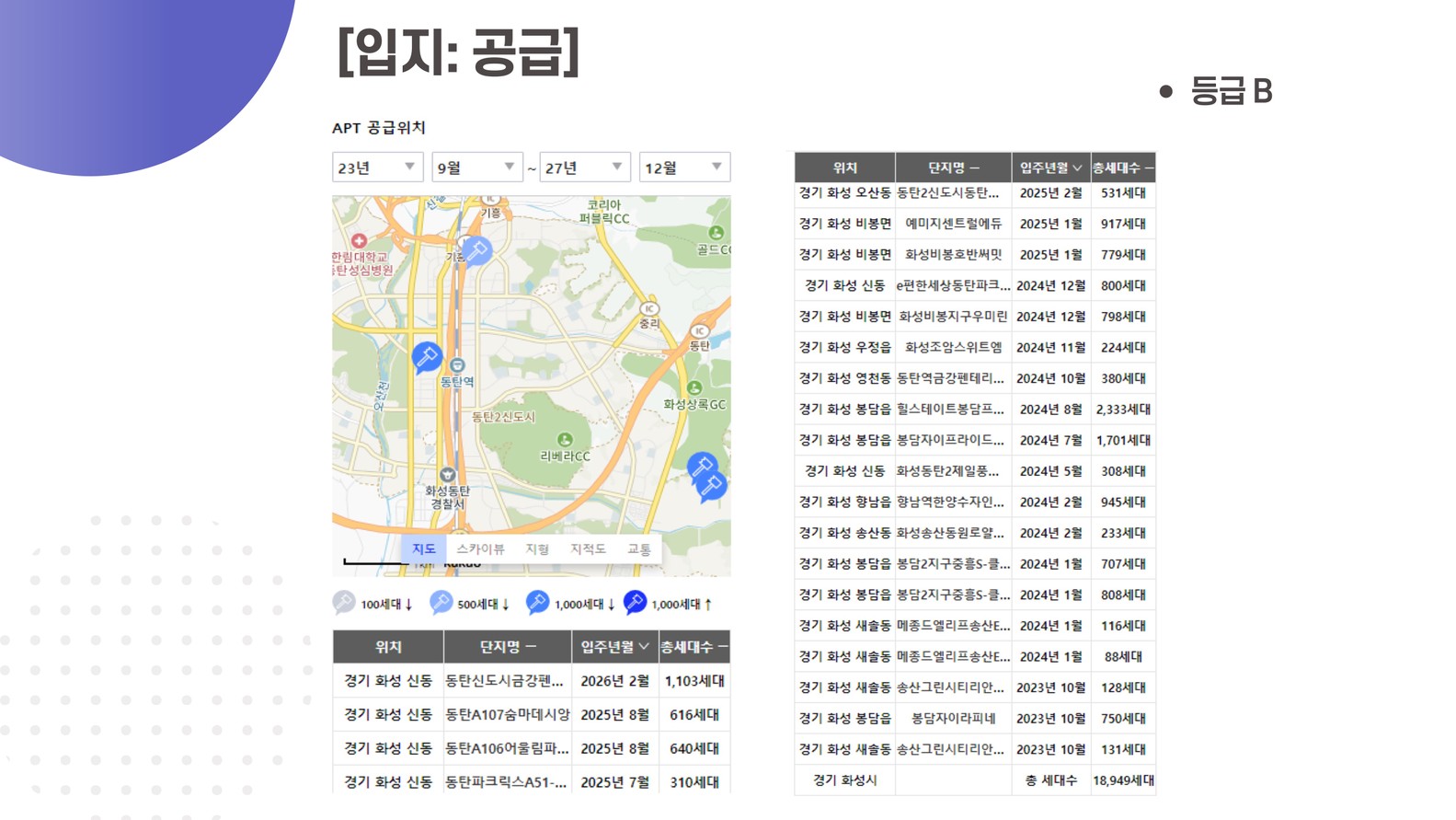Select row 동탄신도시금강펜... in left table
1456x820 pixels.
click(x=532, y=681)
